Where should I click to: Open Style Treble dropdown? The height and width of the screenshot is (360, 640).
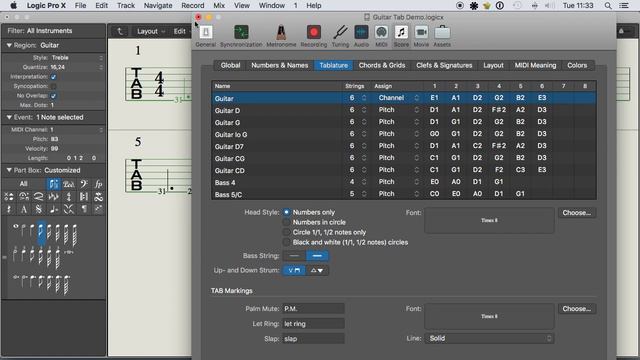tap(76, 58)
